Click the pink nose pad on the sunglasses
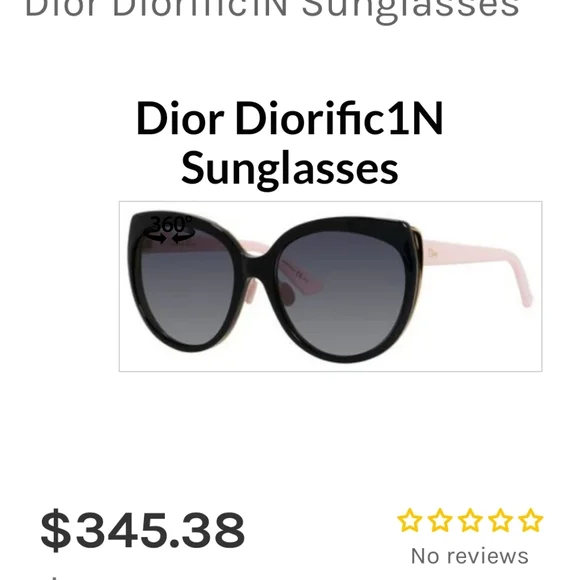This screenshot has height=580, width=580. [252, 290]
